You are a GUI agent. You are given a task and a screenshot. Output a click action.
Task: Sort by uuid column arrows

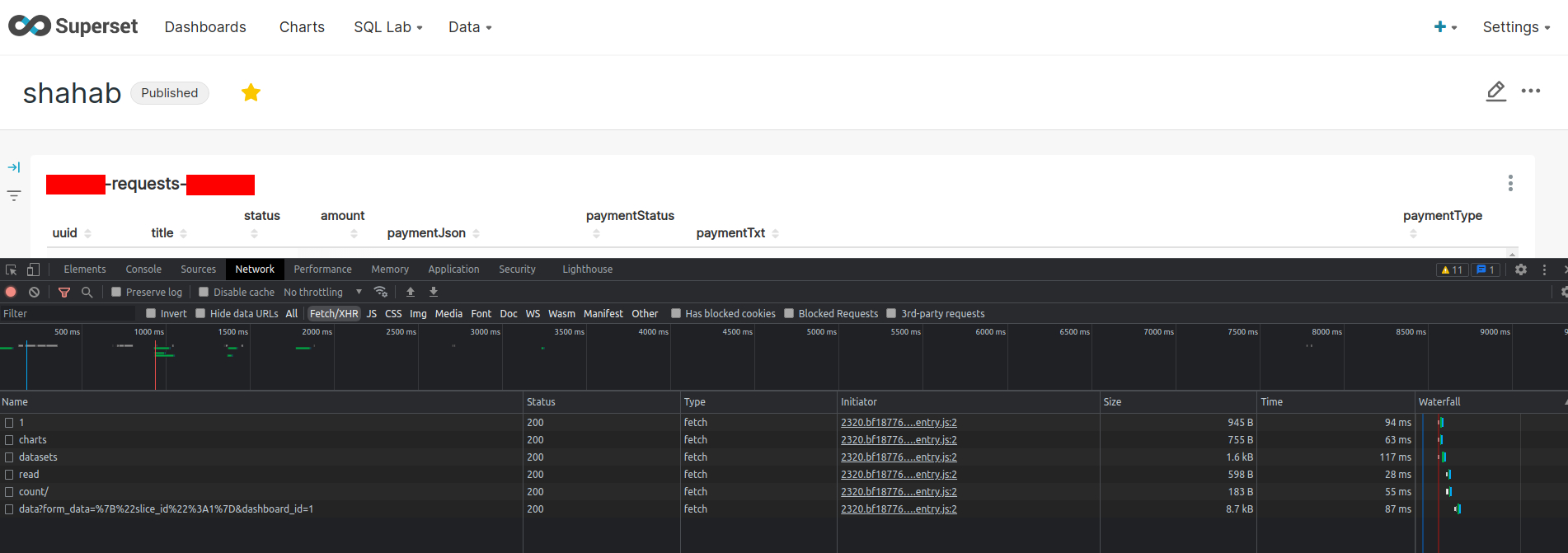[88, 233]
